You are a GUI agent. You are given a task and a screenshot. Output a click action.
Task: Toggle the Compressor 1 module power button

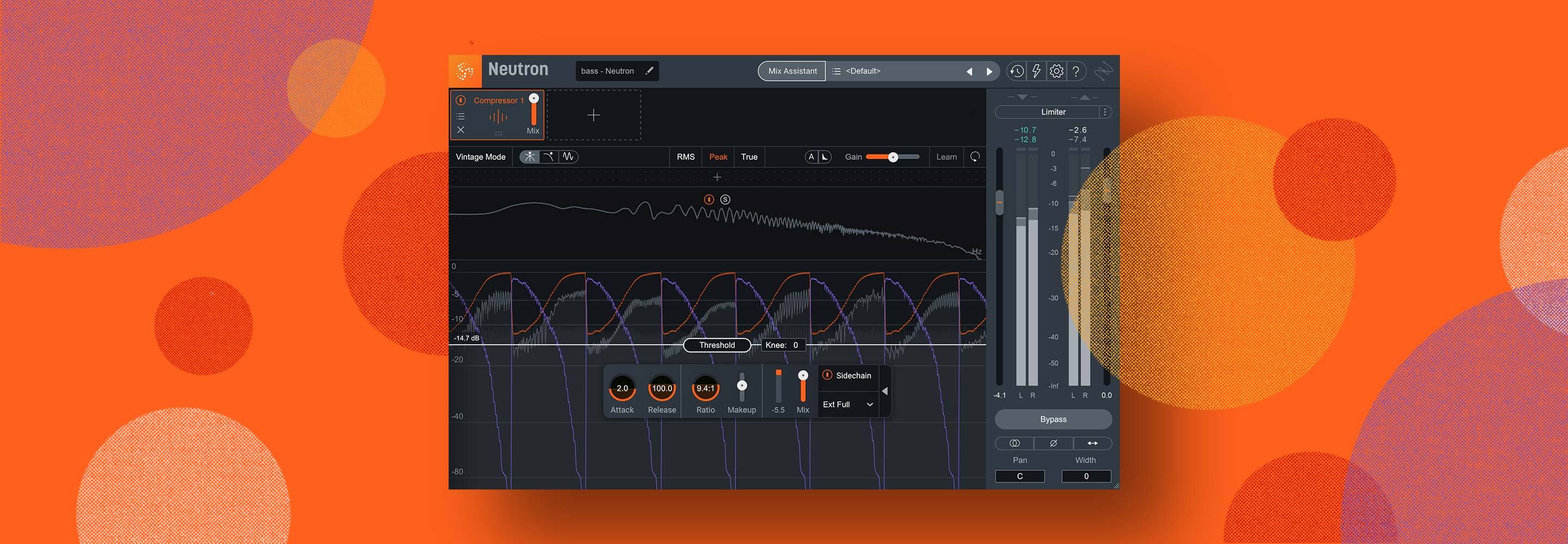pyautogui.click(x=461, y=101)
